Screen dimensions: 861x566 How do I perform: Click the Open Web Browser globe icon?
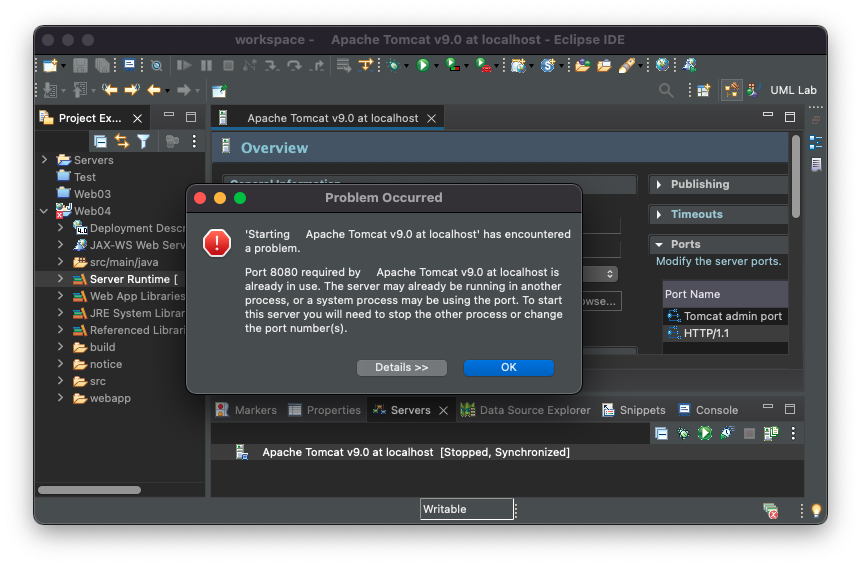(662, 65)
